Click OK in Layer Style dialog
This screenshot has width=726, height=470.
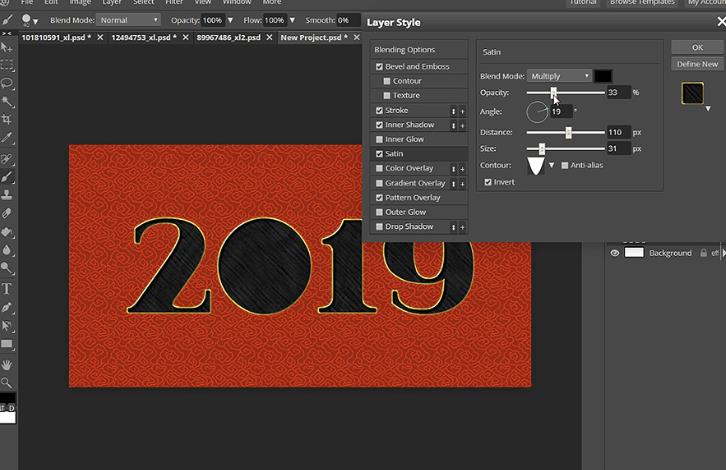697,47
